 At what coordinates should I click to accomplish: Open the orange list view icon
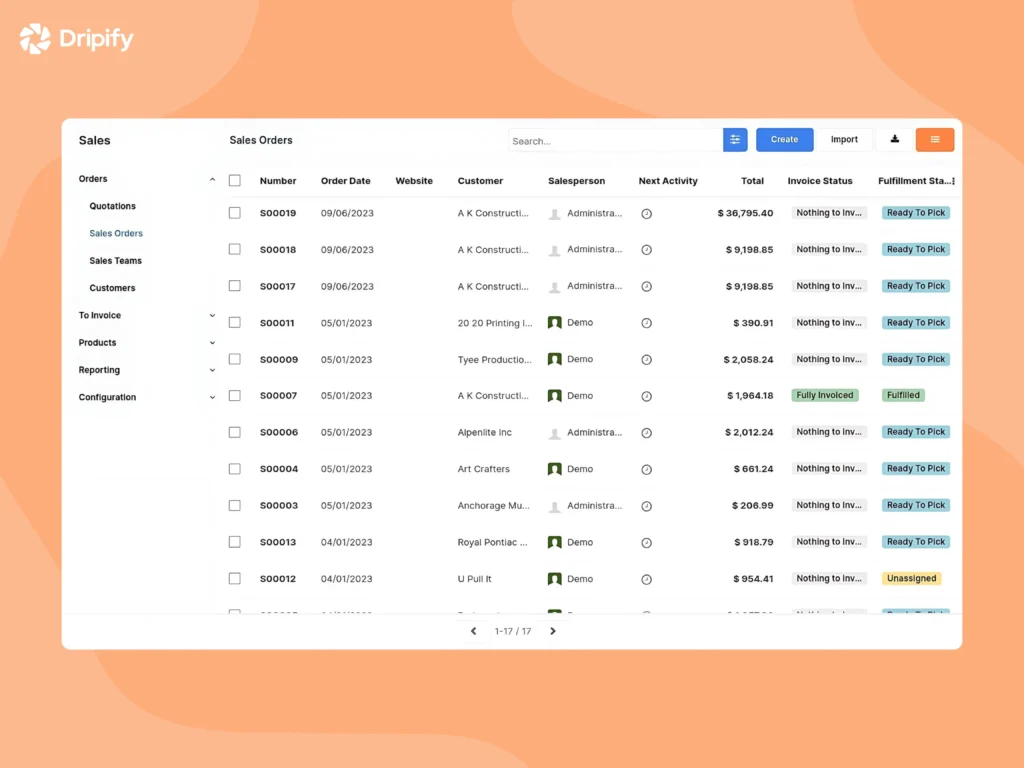934,140
